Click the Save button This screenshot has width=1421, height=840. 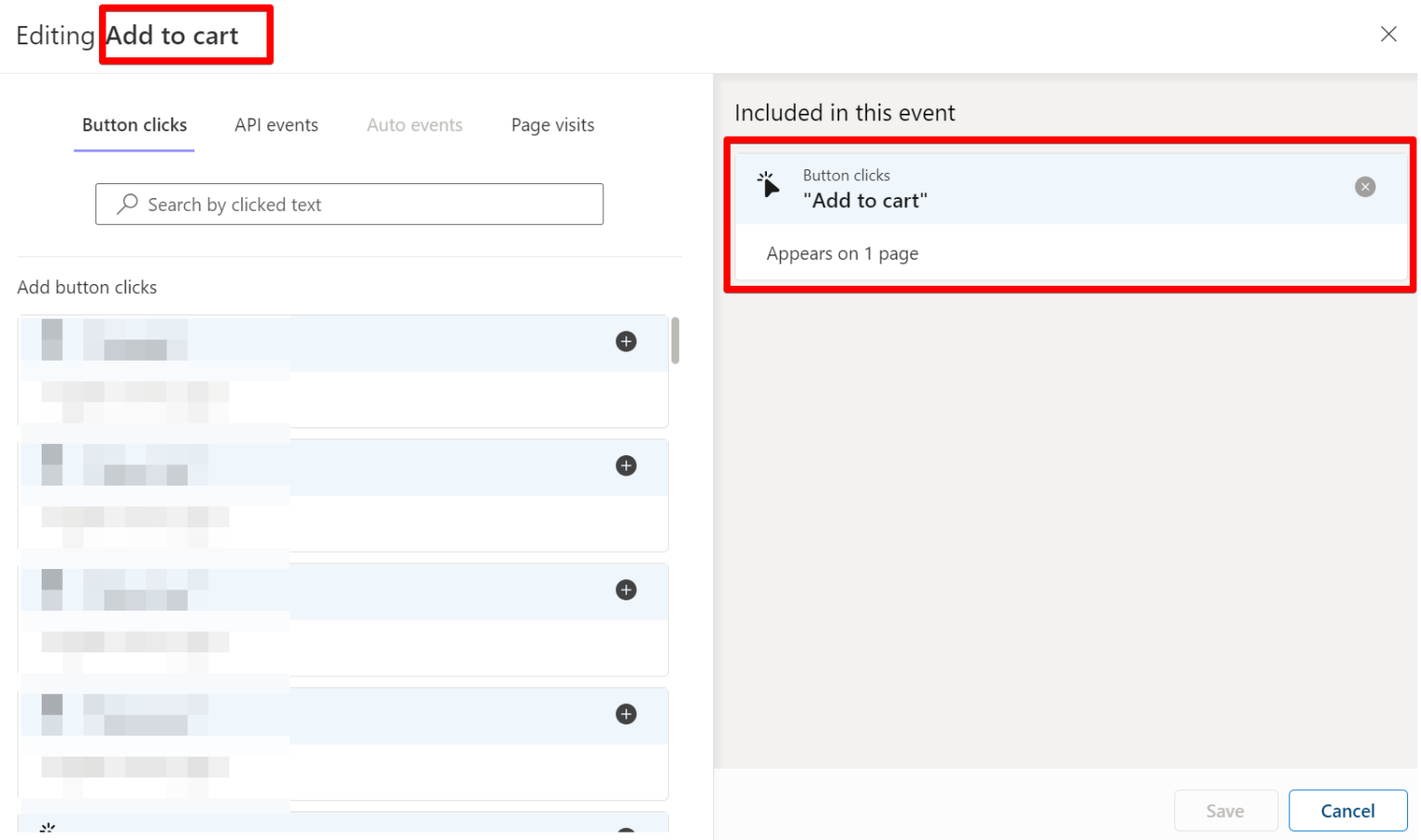(x=1225, y=810)
